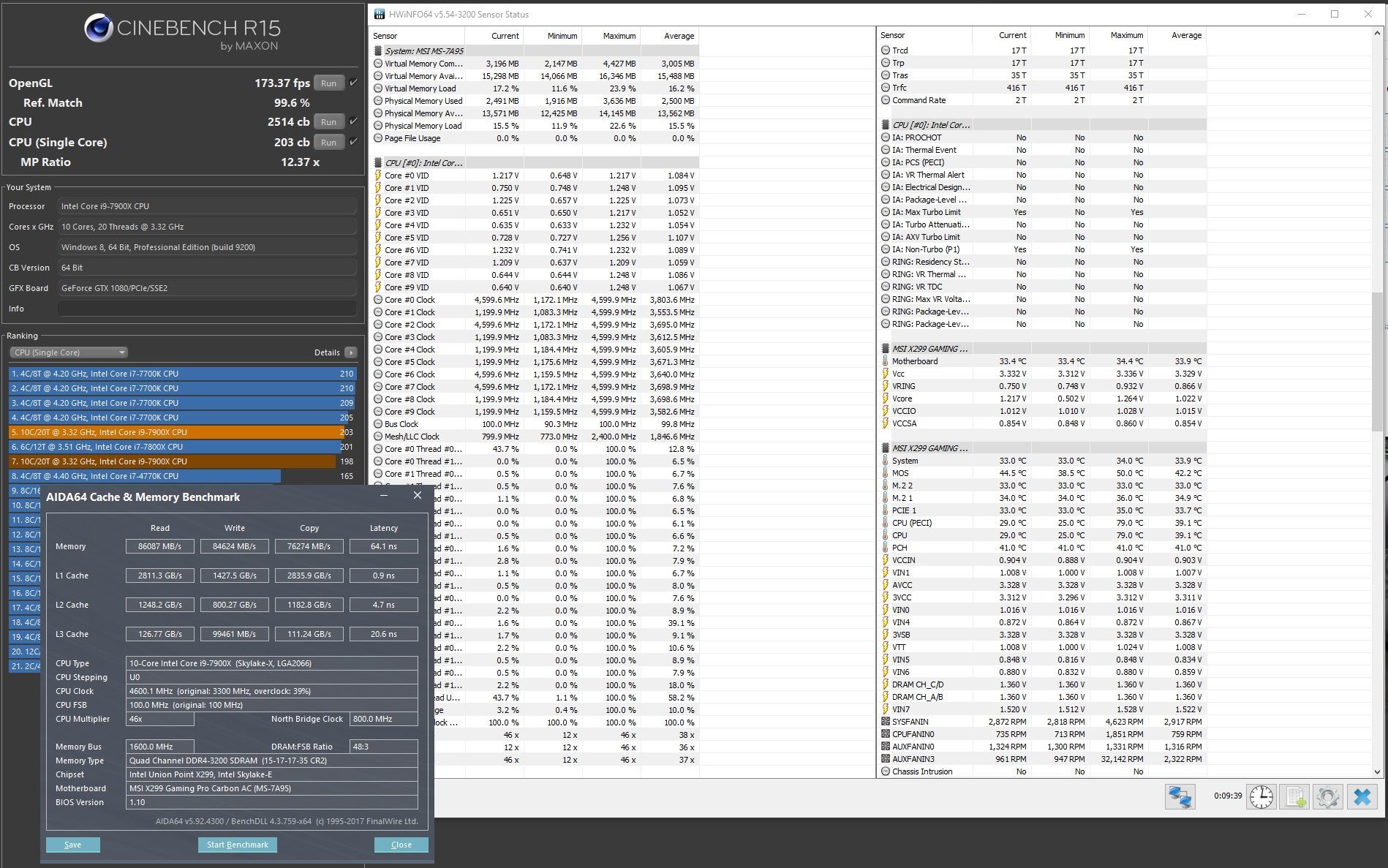Click the circle icon beside IA: PROCHOT
Screen dimensions: 1388x868
886,137
